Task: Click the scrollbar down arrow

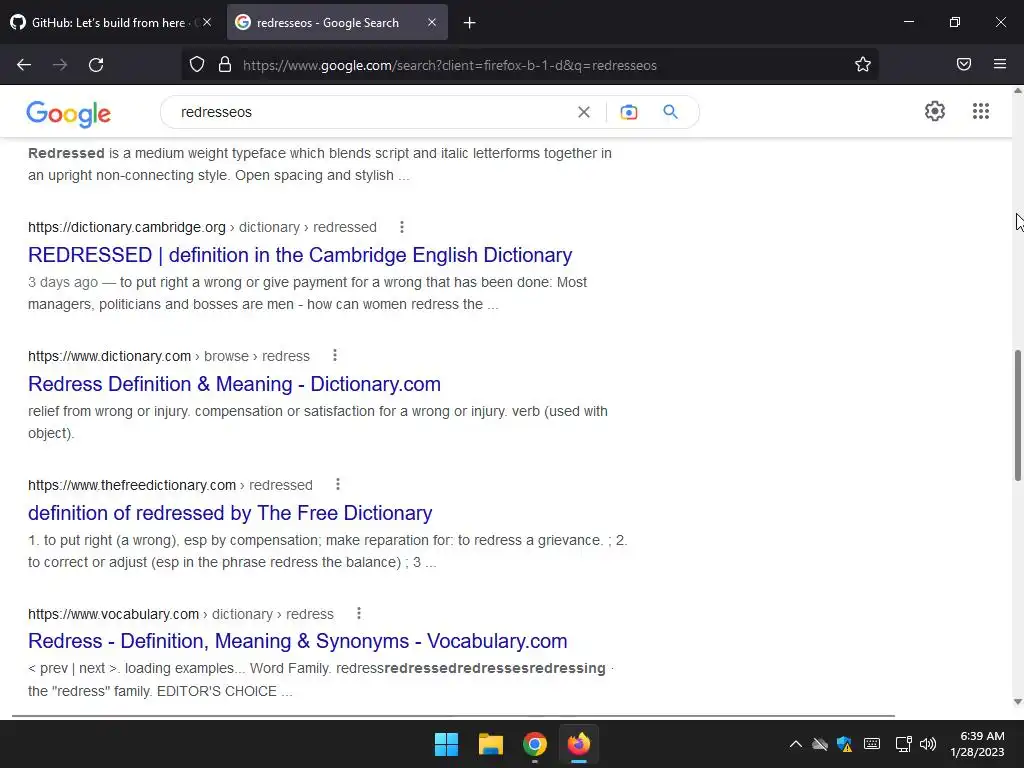Action: coord(1017,702)
